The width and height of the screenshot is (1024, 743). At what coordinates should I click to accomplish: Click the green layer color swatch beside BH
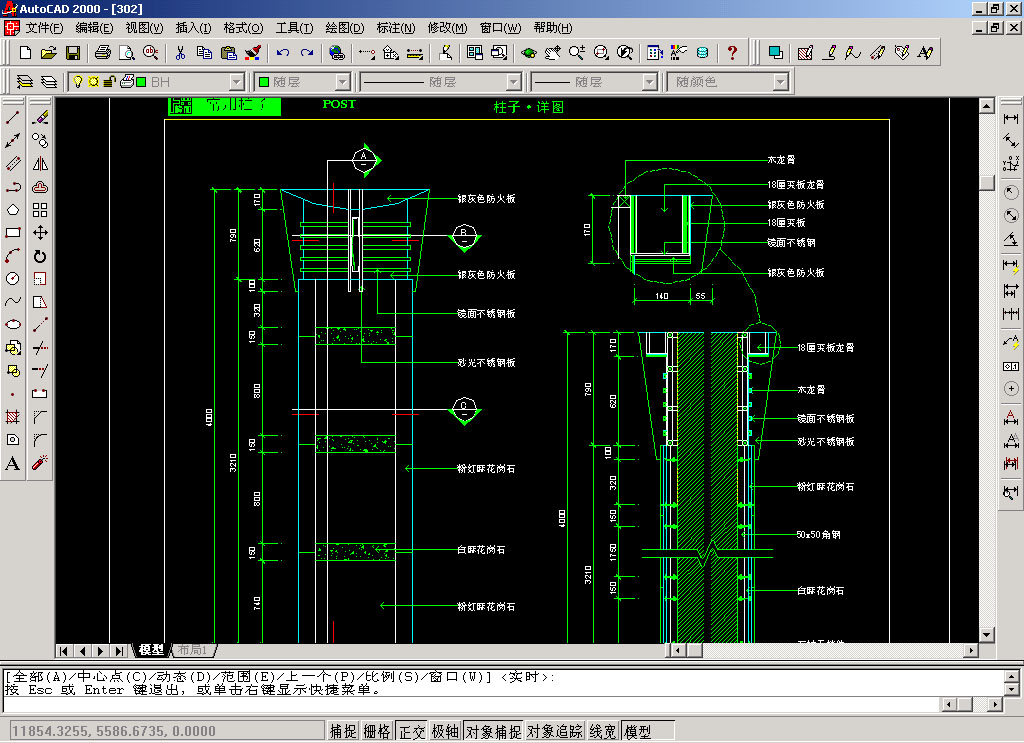pyautogui.click(x=141, y=82)
